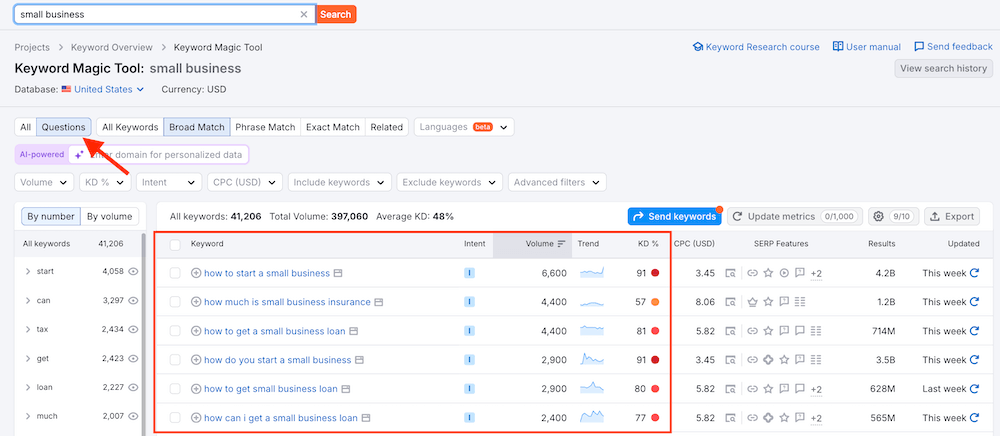Click the refresh icon in the 'Last week' row
Screen dimensions: 1000x436
coord(974,389)
